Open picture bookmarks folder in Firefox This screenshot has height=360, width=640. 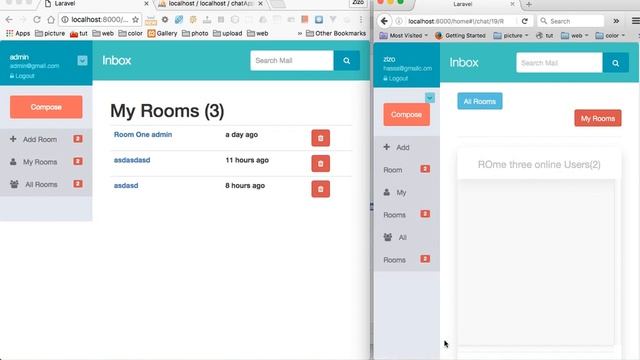tap(511, 36)
